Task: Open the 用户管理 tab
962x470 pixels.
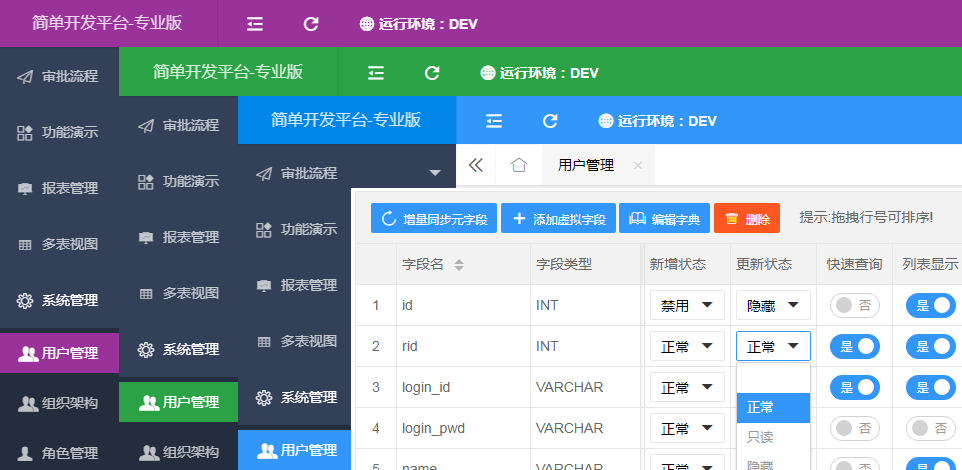Action: point(586,165)
